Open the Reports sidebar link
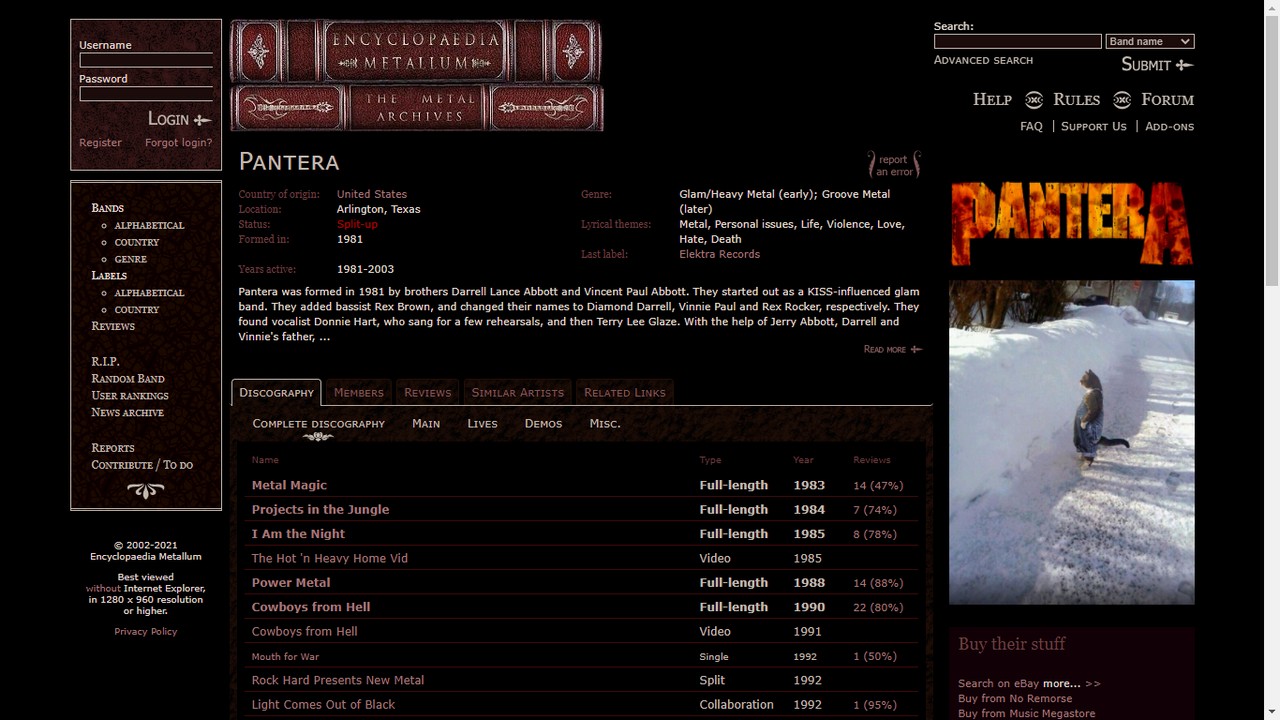 [113, 448]
